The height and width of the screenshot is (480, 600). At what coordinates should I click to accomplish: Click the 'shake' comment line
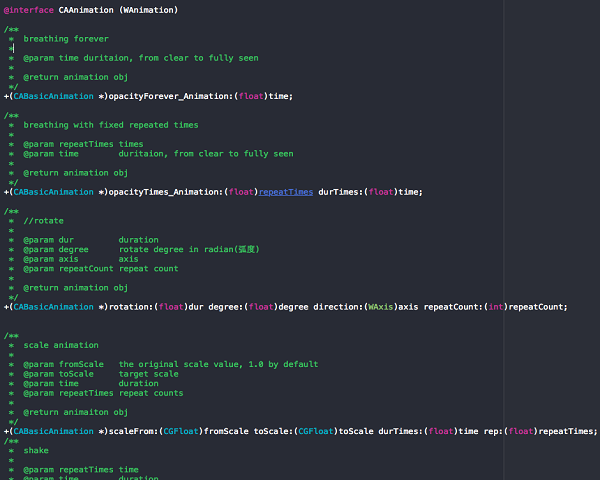(x=36, y=450)
